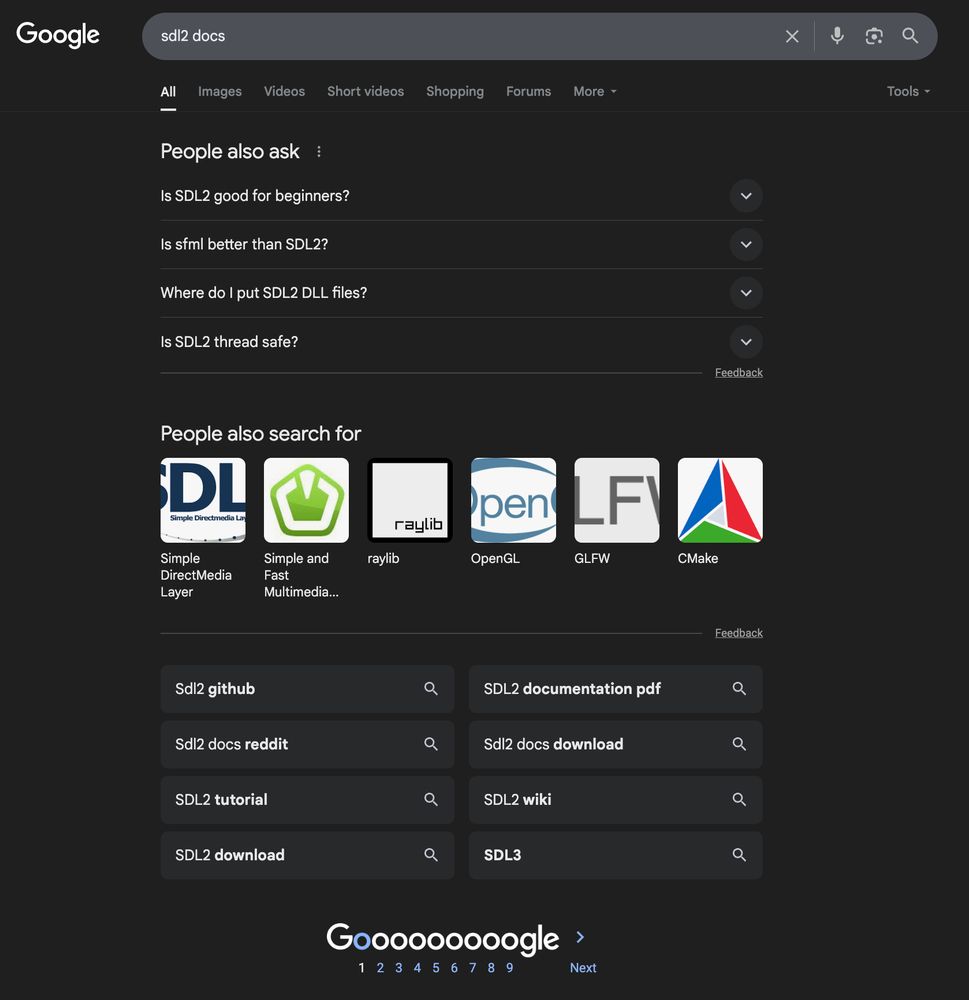Go to results page 7
The height and width of the screenshot is (1000, 969).
click(473, 967)
